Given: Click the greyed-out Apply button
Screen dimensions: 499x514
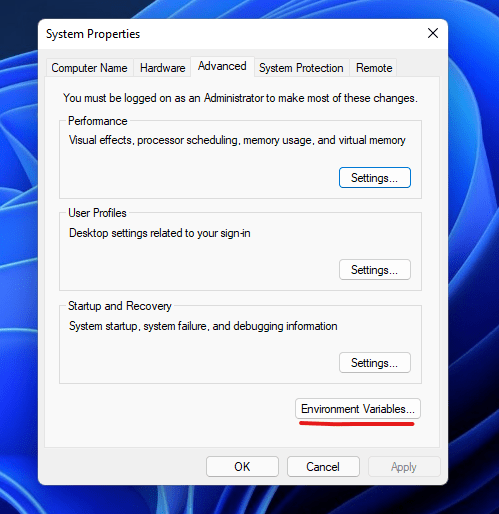Looking at the screenshot, I should tap(404, 467).
